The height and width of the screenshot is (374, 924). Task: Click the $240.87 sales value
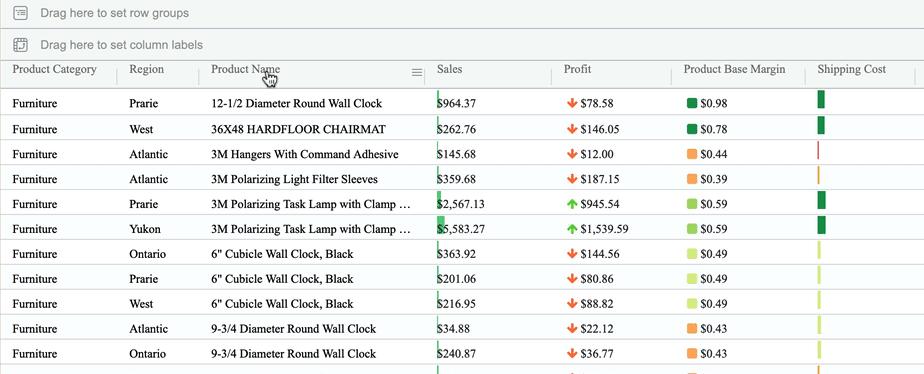[457, 354]
